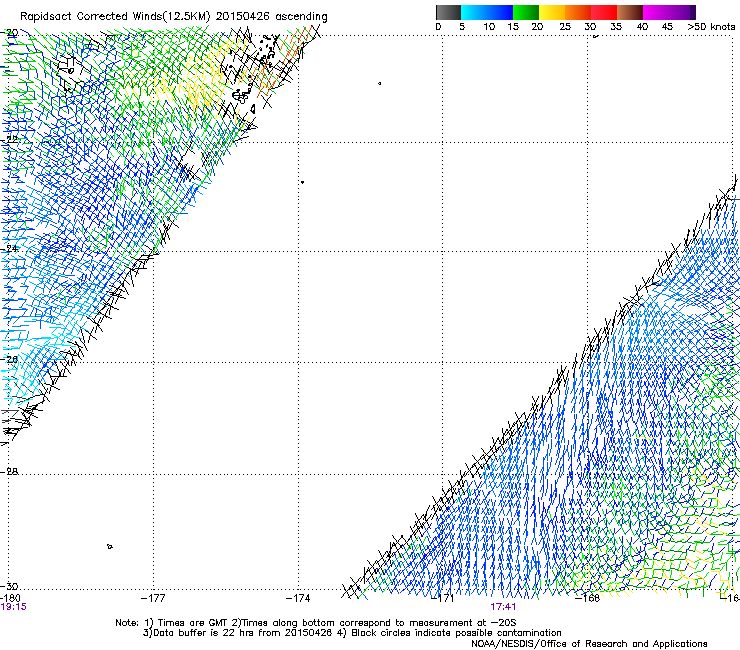This screenshot has height=650, width=740.
Task: Click the '10' legend scale label
Action: click(489, 27)
